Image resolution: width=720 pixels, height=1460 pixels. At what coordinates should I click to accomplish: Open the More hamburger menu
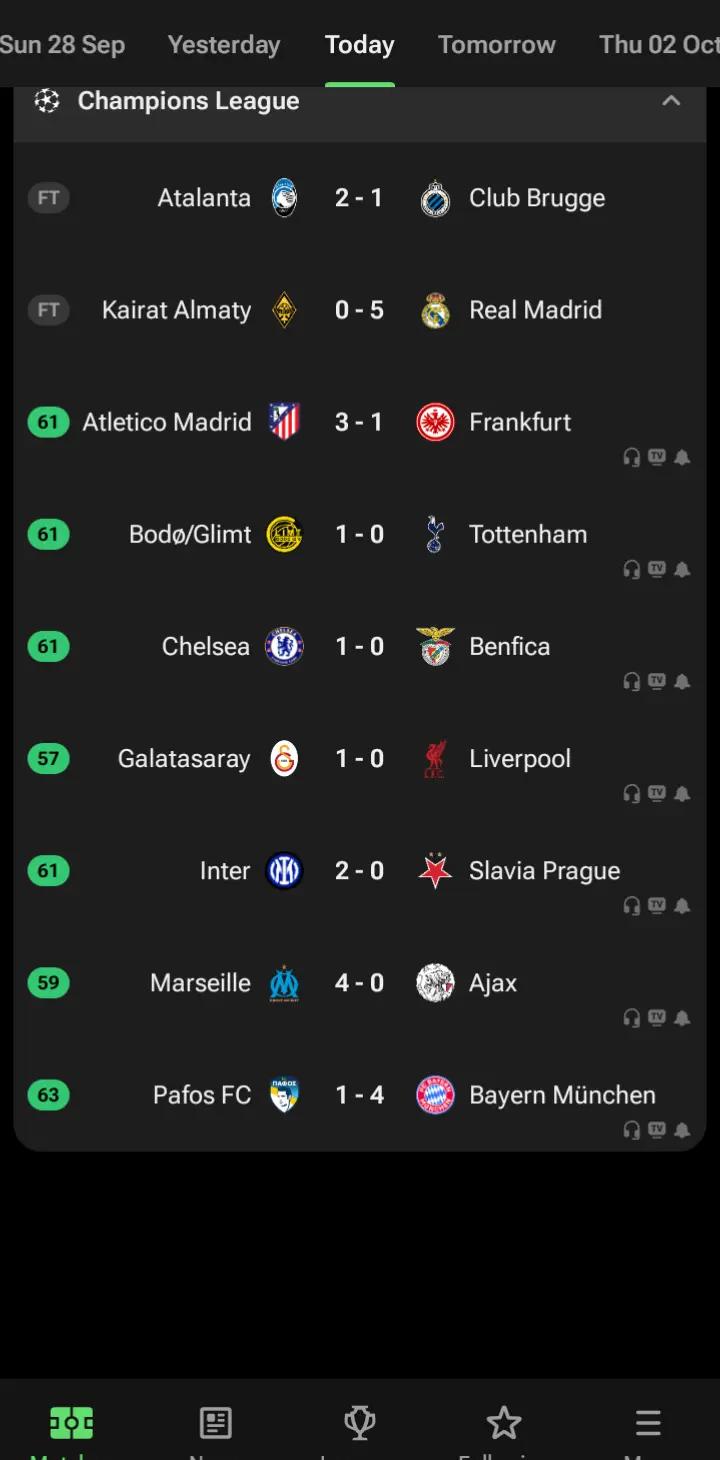click(647, 1422)
